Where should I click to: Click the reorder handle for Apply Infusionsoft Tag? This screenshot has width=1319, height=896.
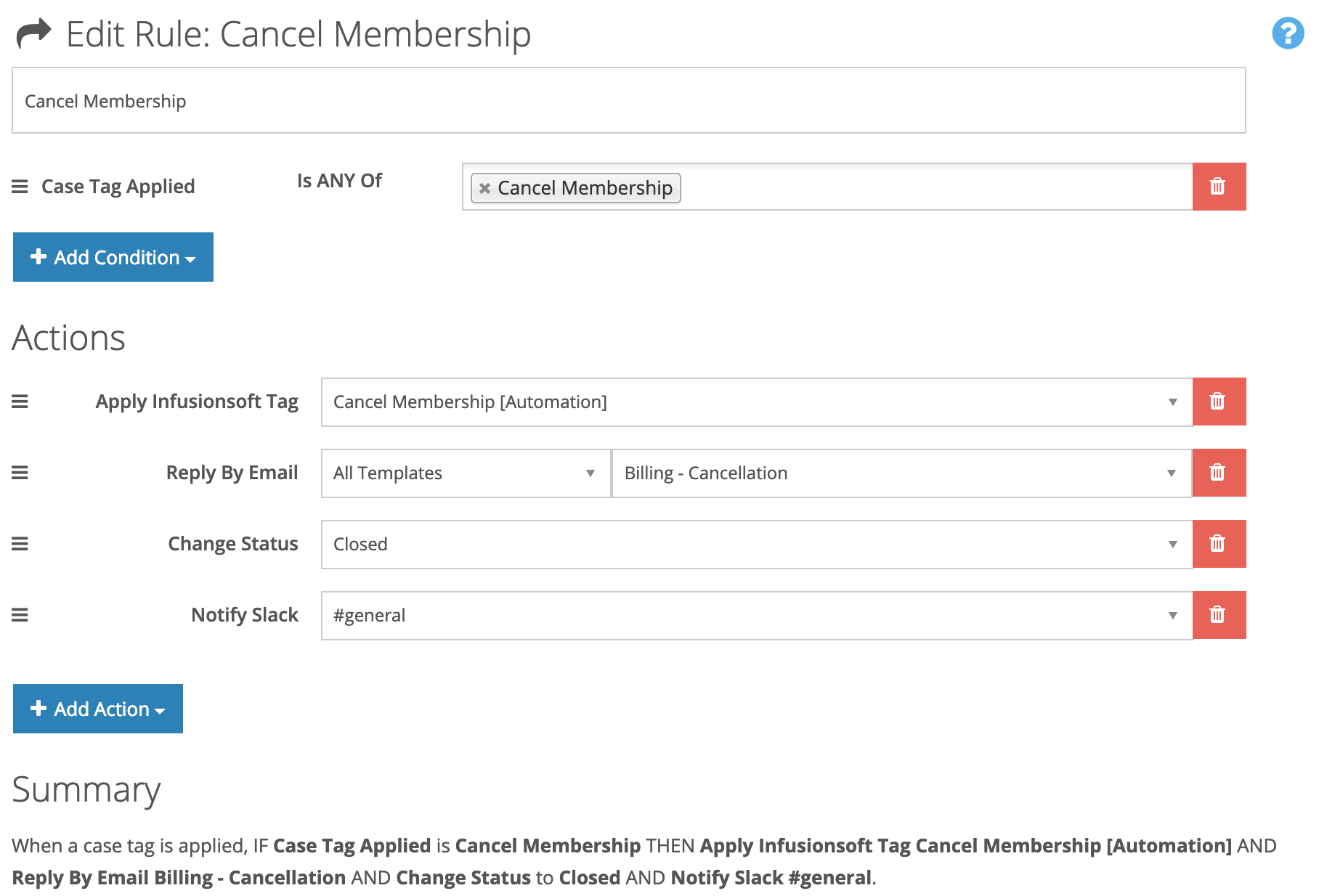pos(20,402)
